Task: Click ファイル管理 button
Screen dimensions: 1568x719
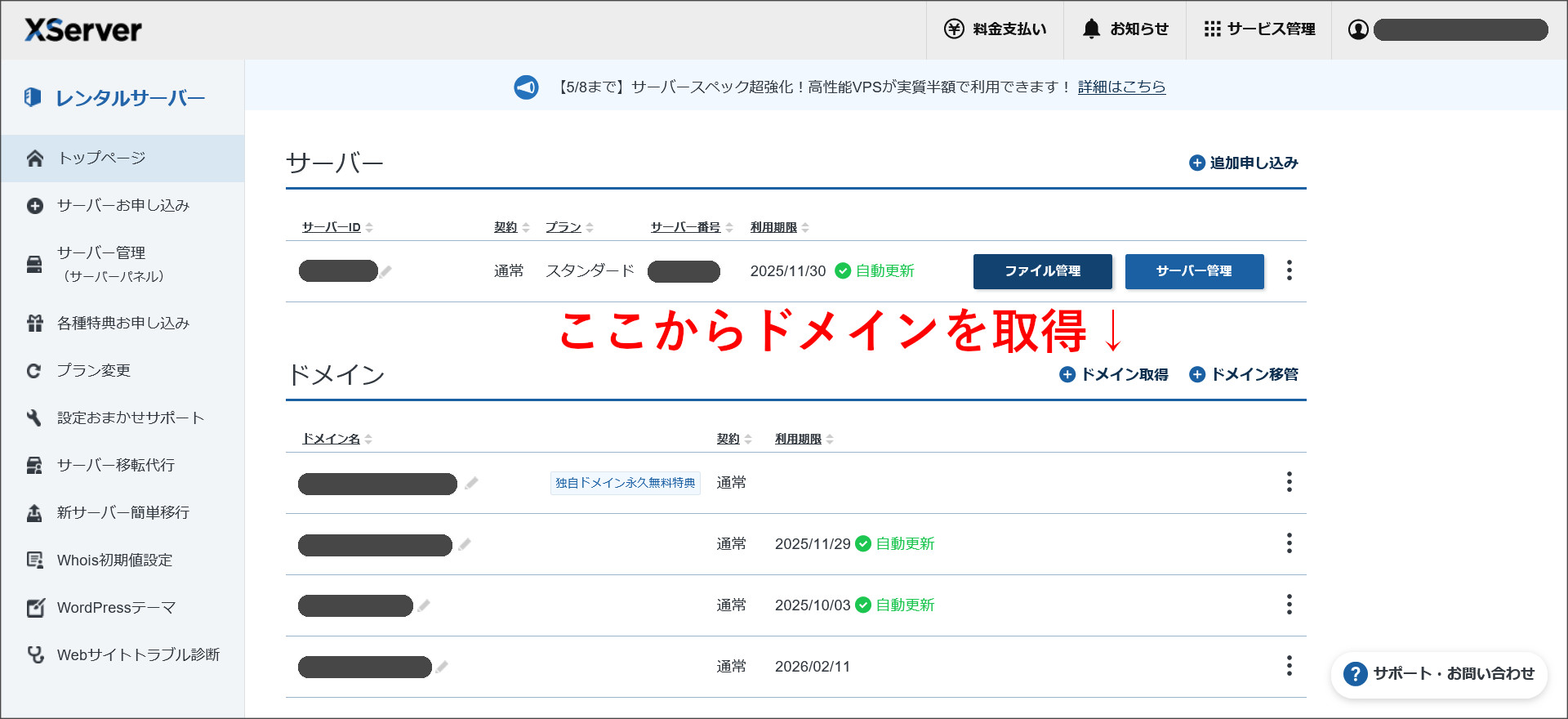Action: 1043,271
